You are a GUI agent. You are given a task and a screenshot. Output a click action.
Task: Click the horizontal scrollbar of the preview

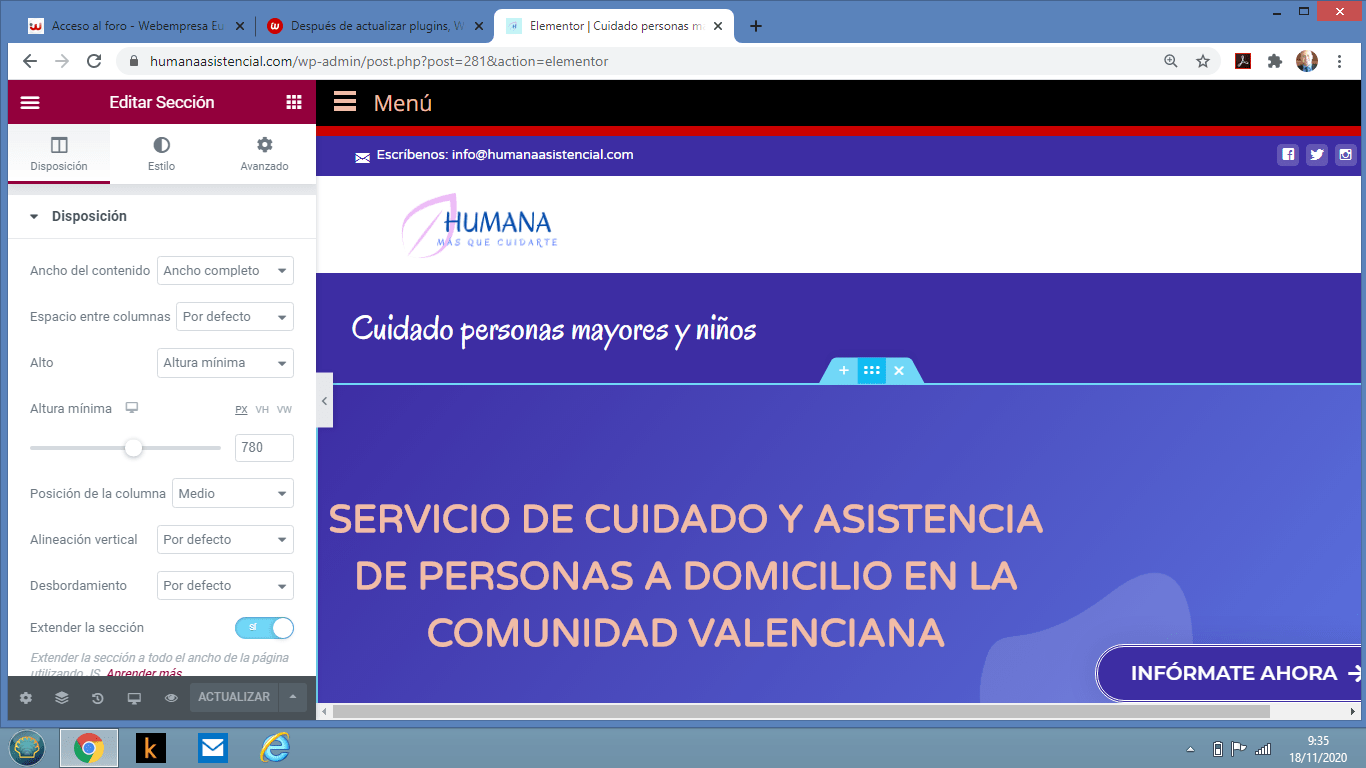click(802, 711)
